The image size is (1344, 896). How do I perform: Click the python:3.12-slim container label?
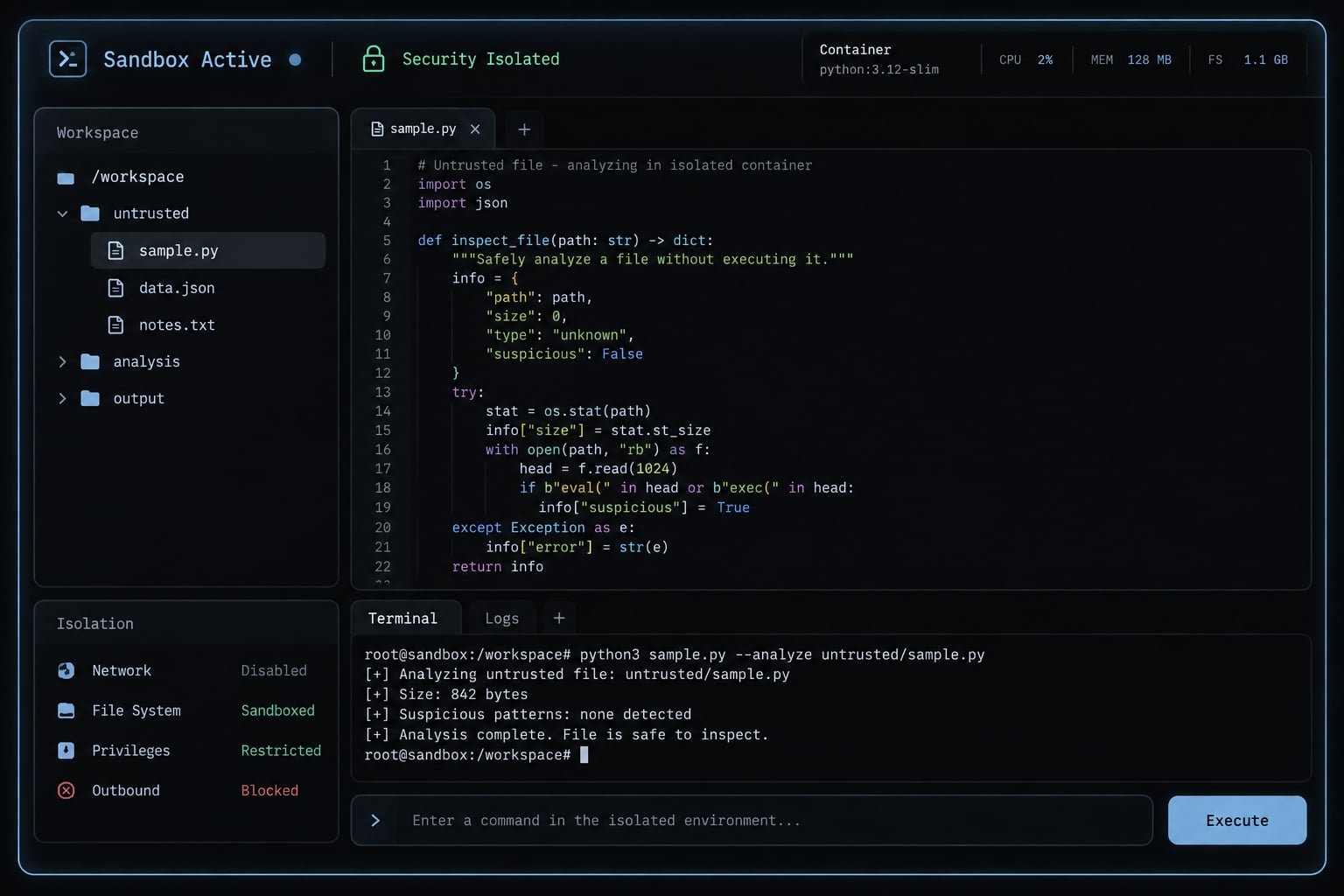coord(878,69)
